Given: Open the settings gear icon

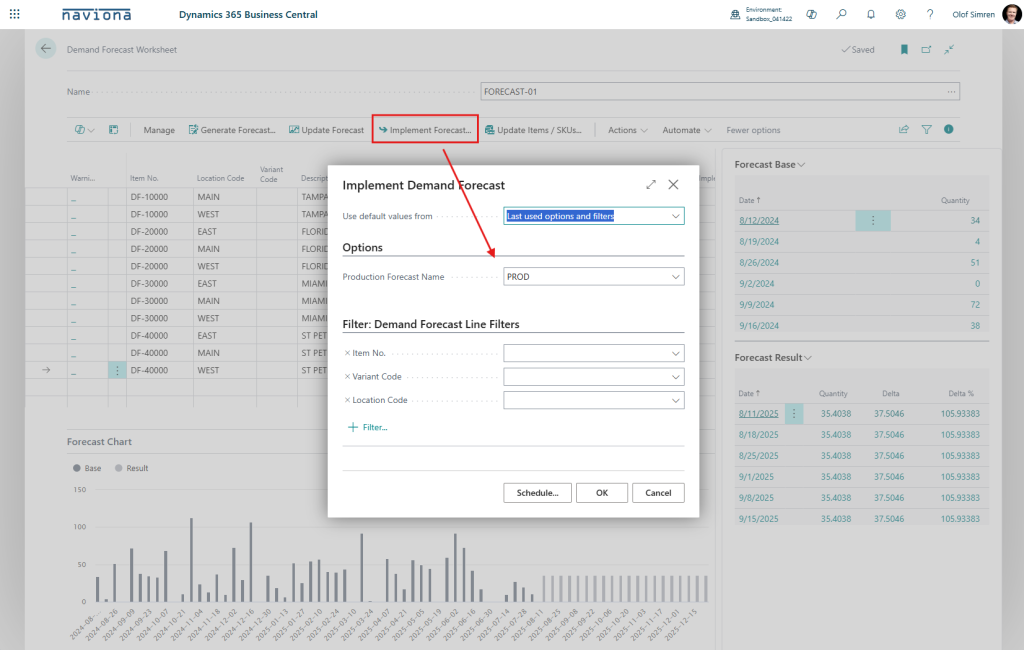Looking at the screenshot, I should tap(901, 14).
